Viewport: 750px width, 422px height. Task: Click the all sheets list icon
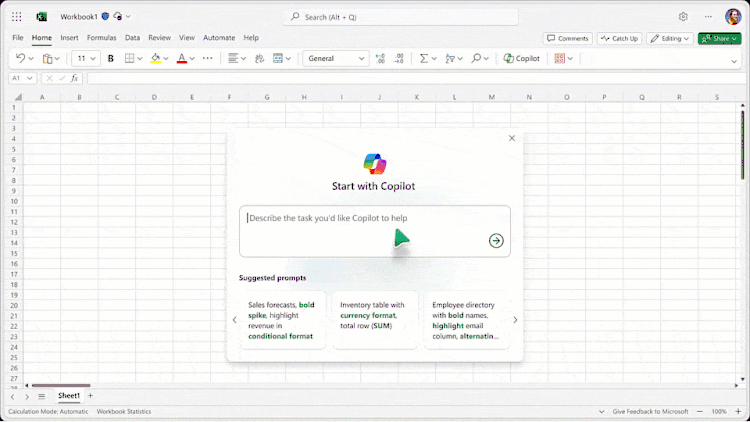pyautogui.click(x=42, y=396)
